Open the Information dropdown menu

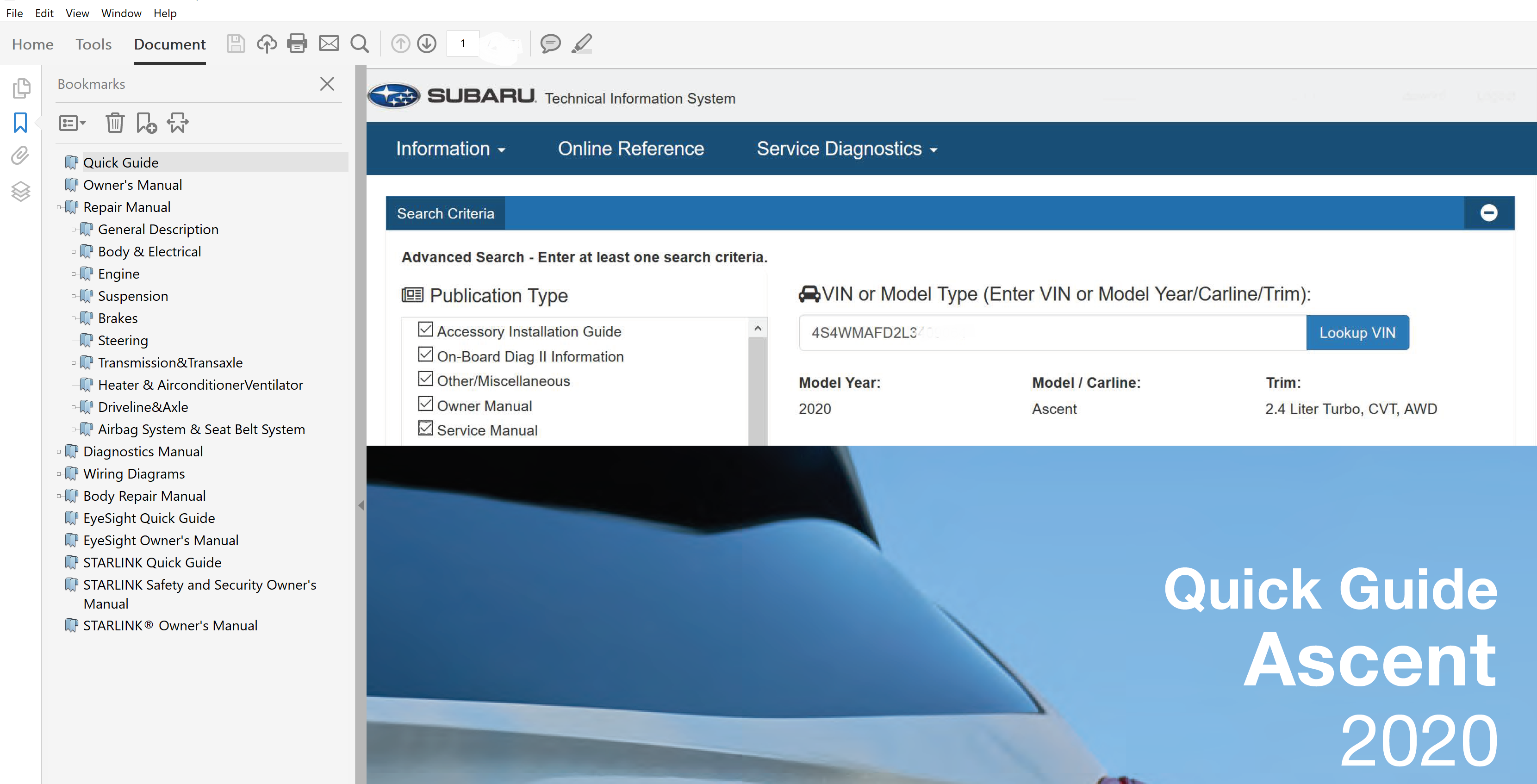(x=450, y=149)
